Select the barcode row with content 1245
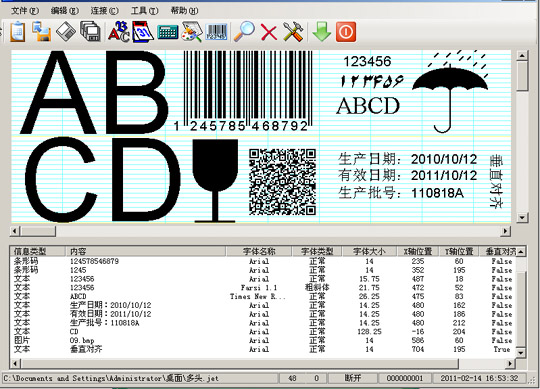 click(263, 270)
